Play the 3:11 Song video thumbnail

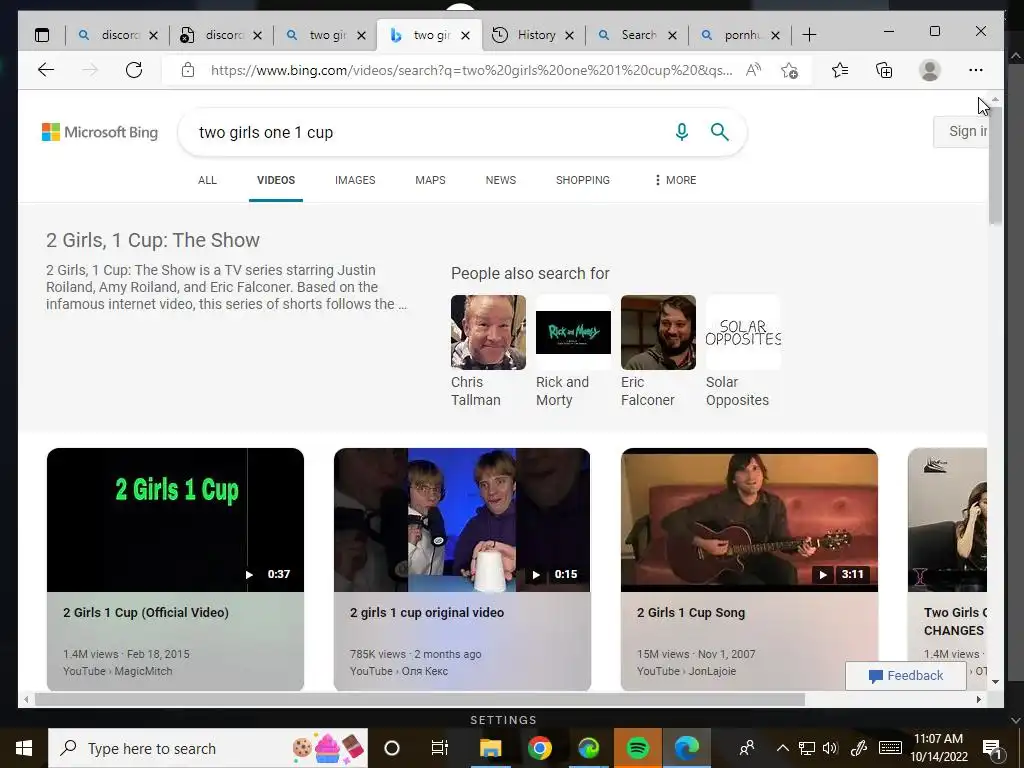pyautogui.click(x=749, y=520)
